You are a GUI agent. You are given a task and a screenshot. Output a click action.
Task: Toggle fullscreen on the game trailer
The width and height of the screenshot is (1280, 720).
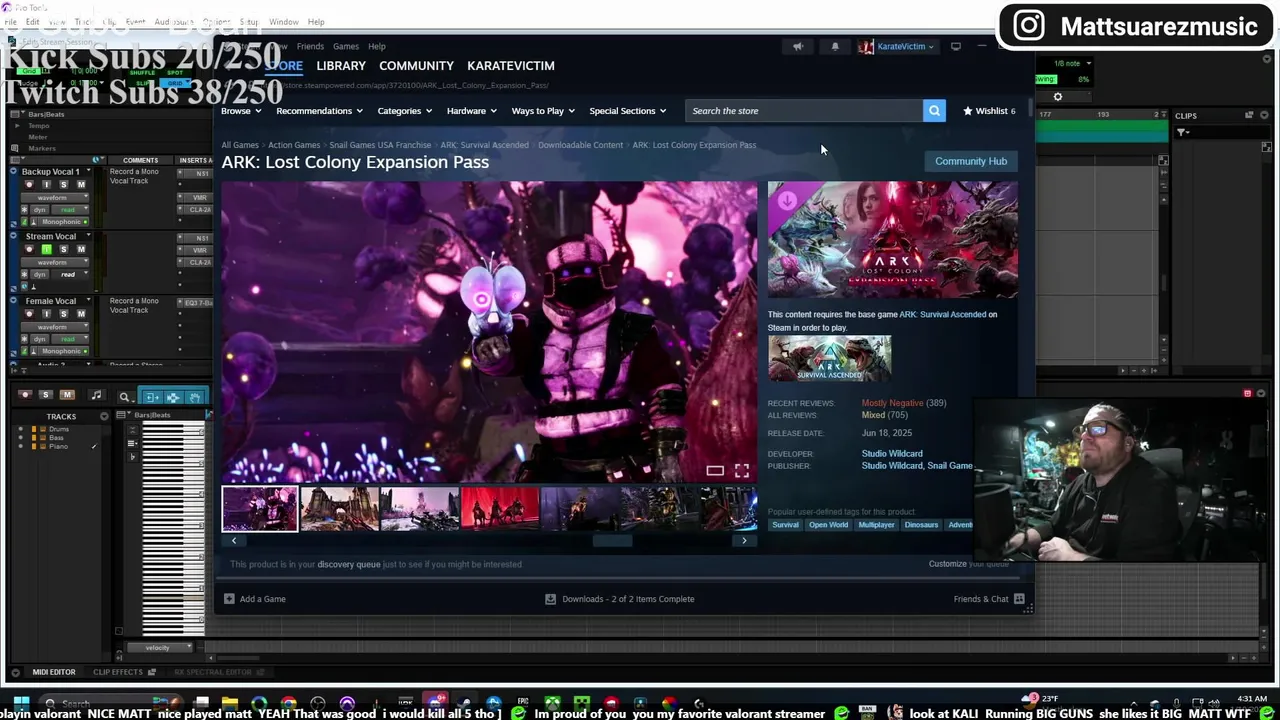click(742, 470)
